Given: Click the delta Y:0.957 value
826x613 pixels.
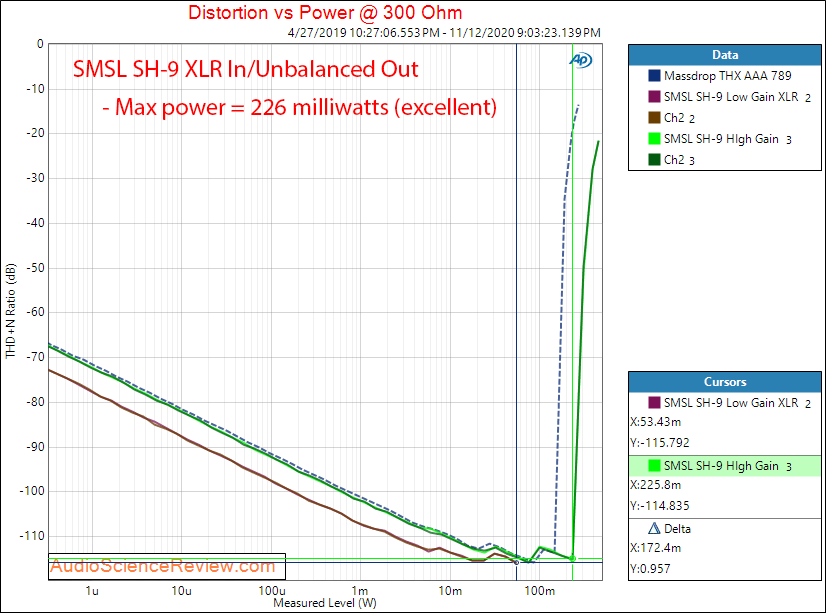Looking at the screenshot, I should tap(651, 569).
